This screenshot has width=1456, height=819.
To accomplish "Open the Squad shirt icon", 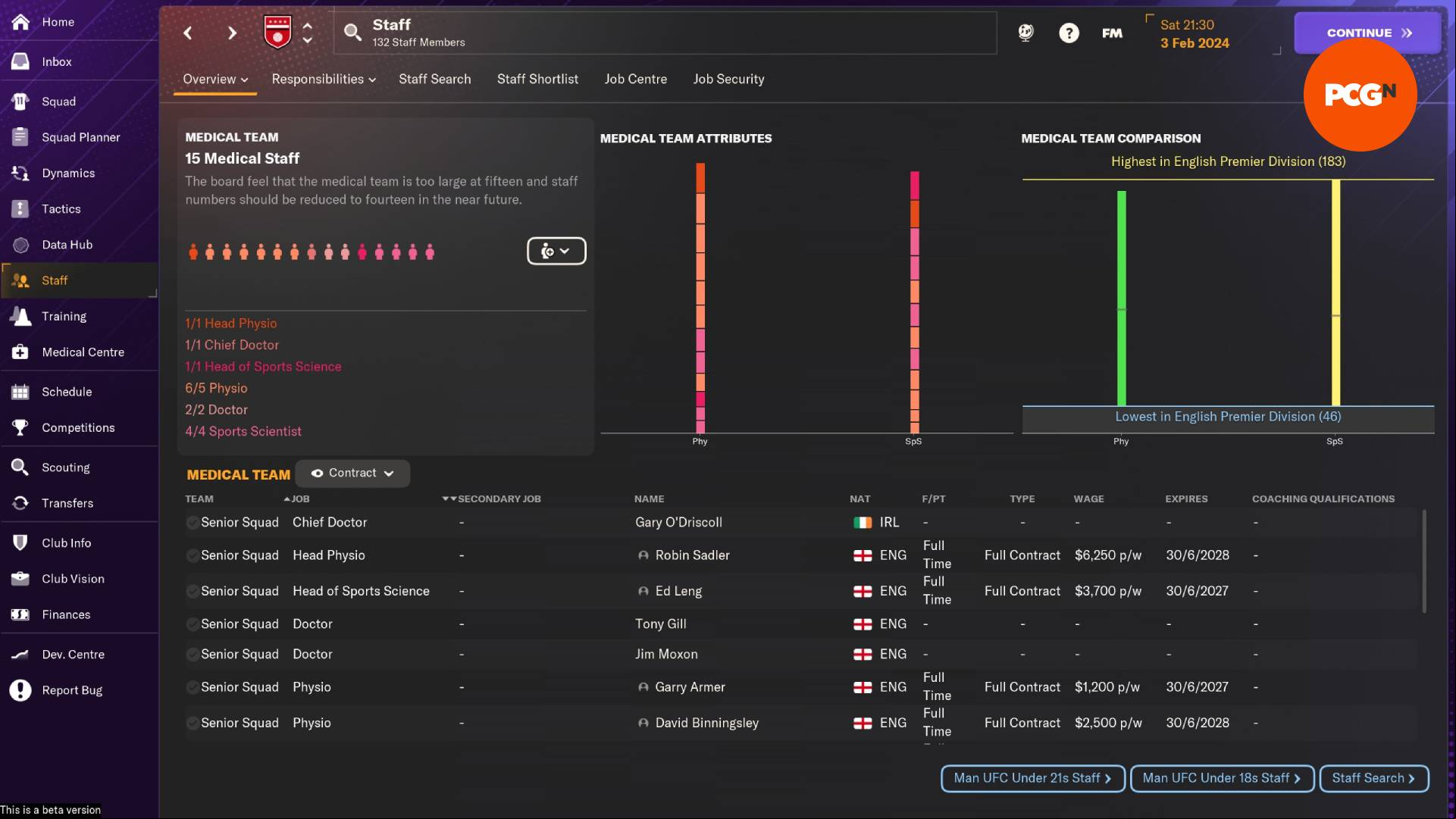I will (20, 101).
